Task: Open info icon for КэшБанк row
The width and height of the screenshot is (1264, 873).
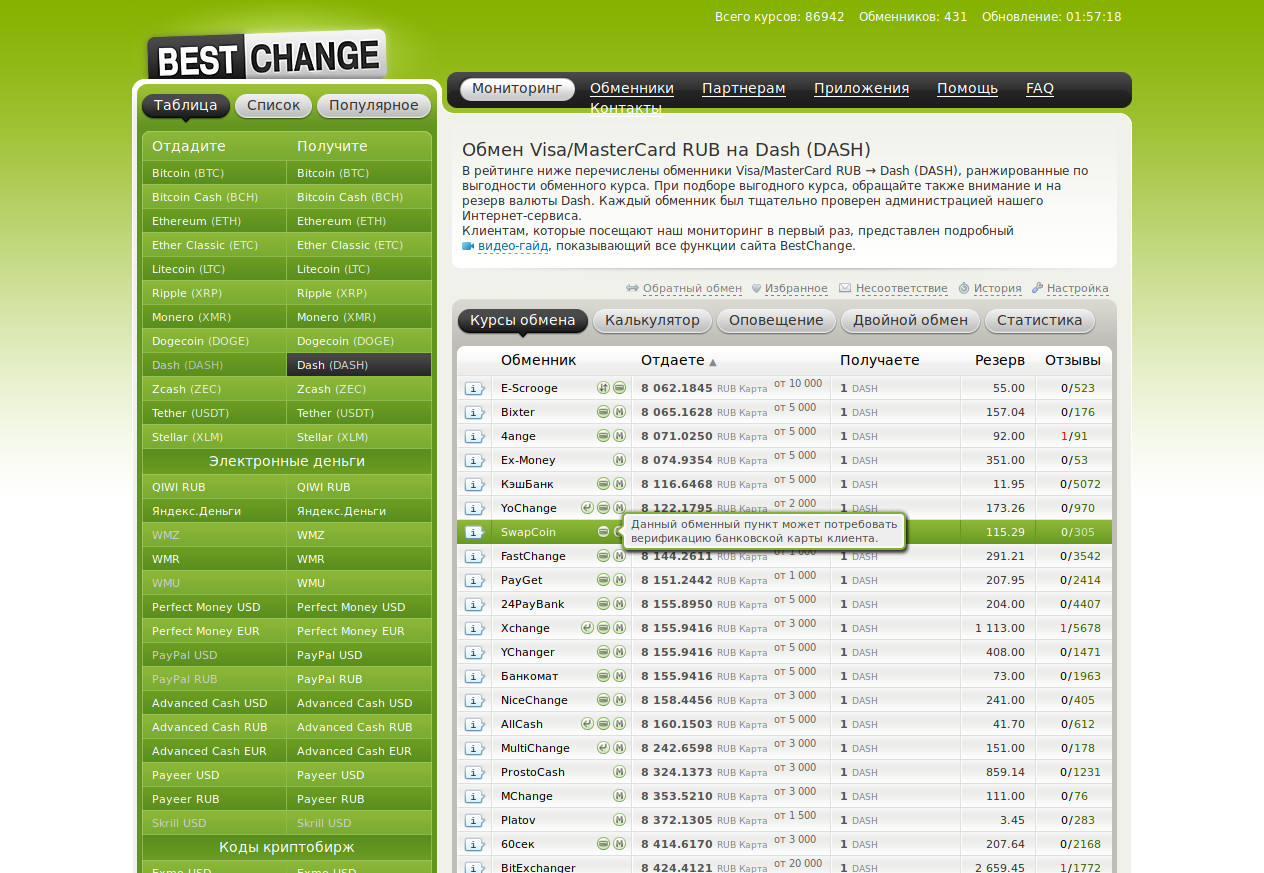Action: [475, 484]
